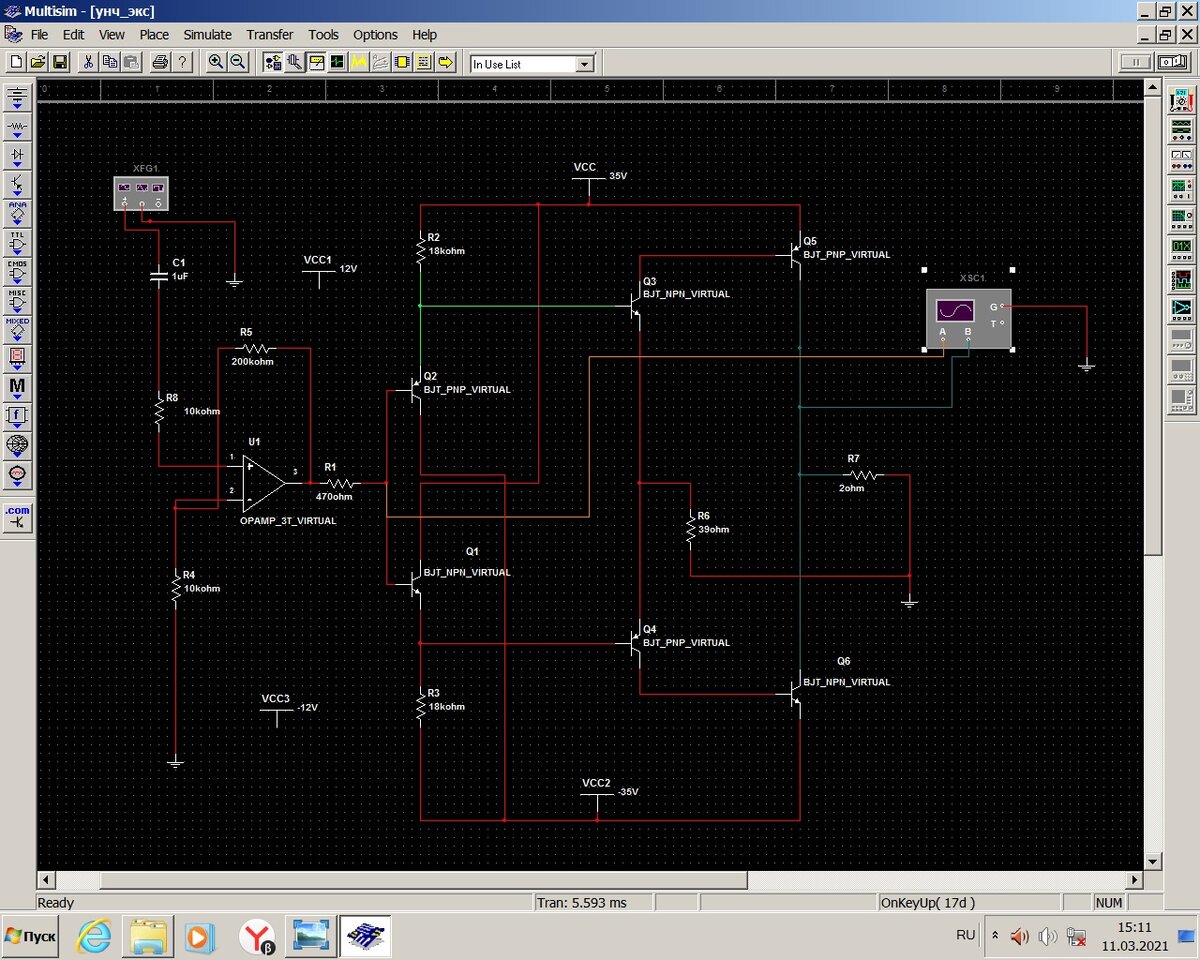Click the 15:11 taskbar clock
1200x960 pixels.
pyautogui.click(x=1134, y=928)
